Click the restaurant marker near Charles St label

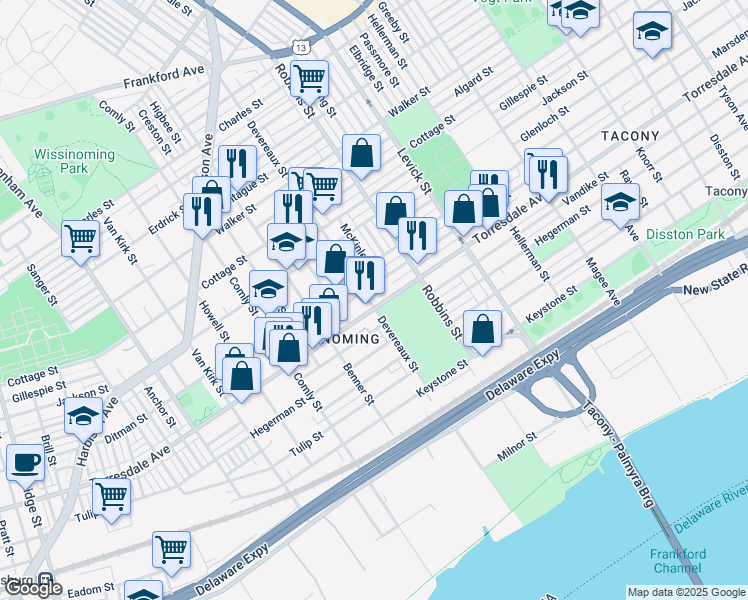pyautogui.click(x=238, y=164)
